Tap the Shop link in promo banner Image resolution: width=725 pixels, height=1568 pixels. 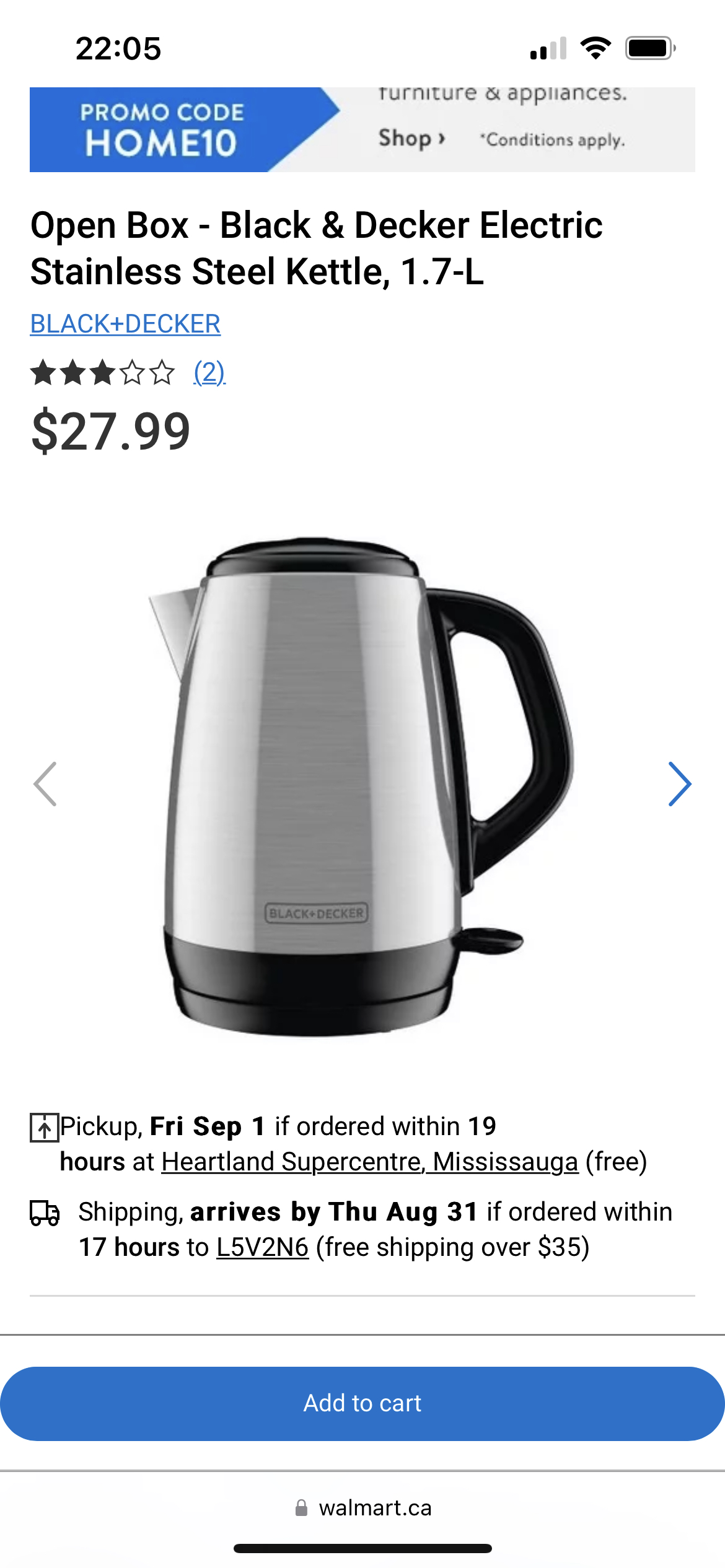(x=411, y=137)
